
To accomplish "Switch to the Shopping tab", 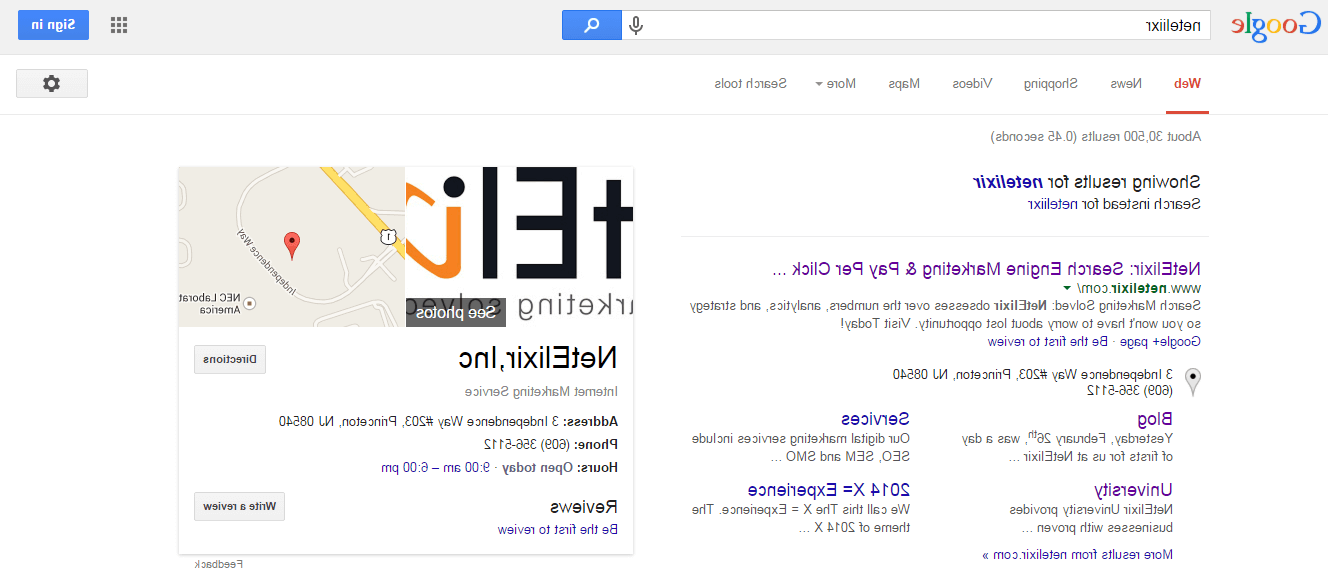I will coord(1051,84).
